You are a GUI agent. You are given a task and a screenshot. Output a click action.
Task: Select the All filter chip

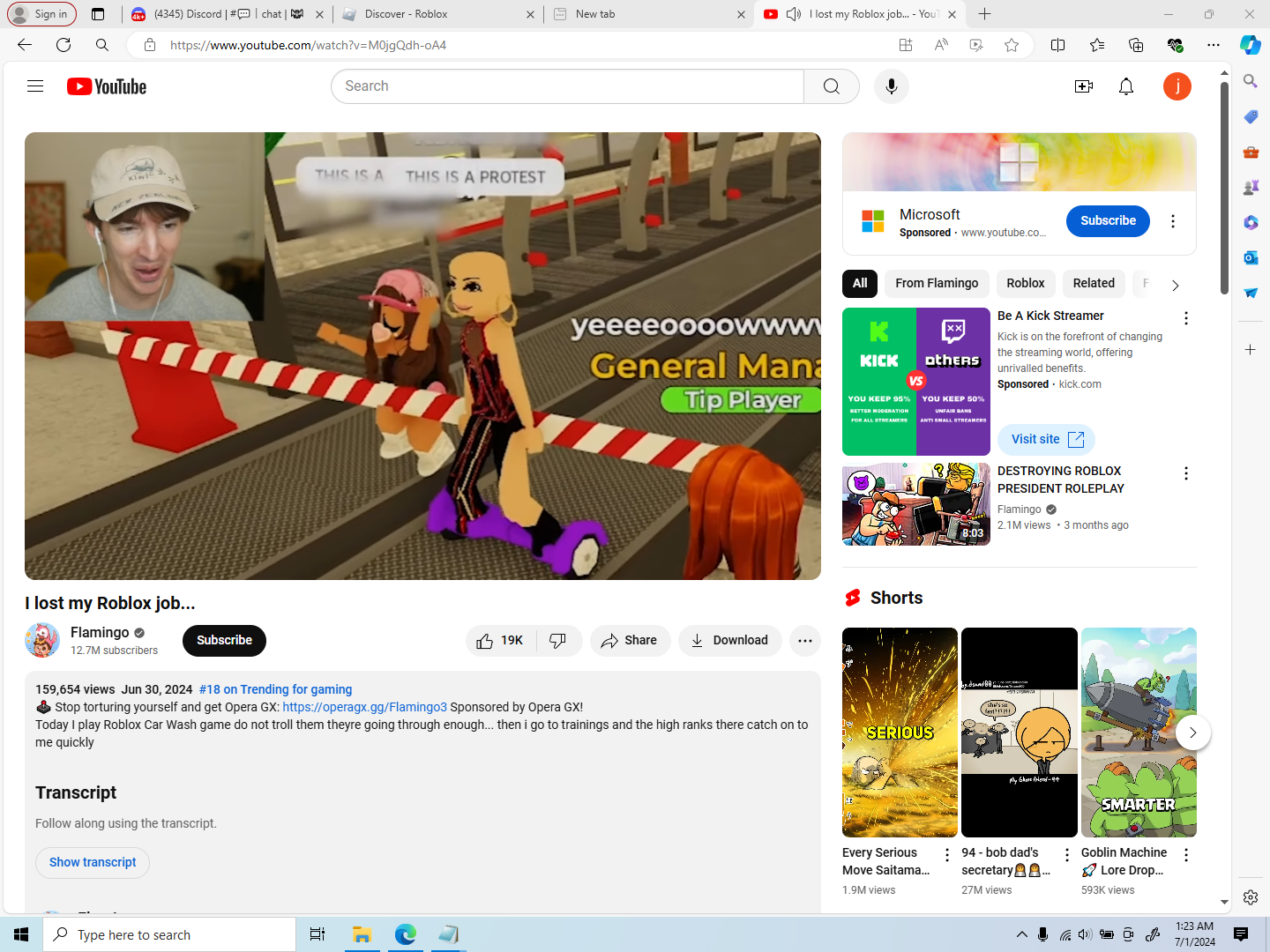coord(860,283)
